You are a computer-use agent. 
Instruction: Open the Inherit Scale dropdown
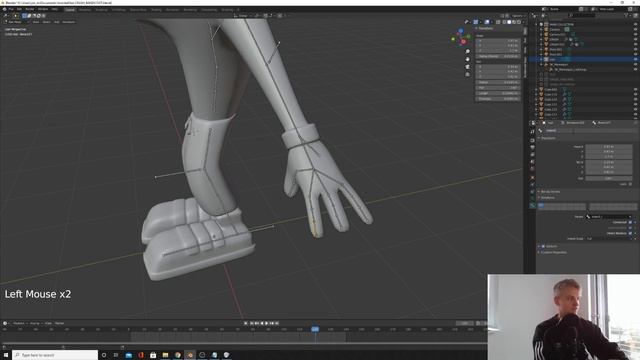[x=609, y=239]
